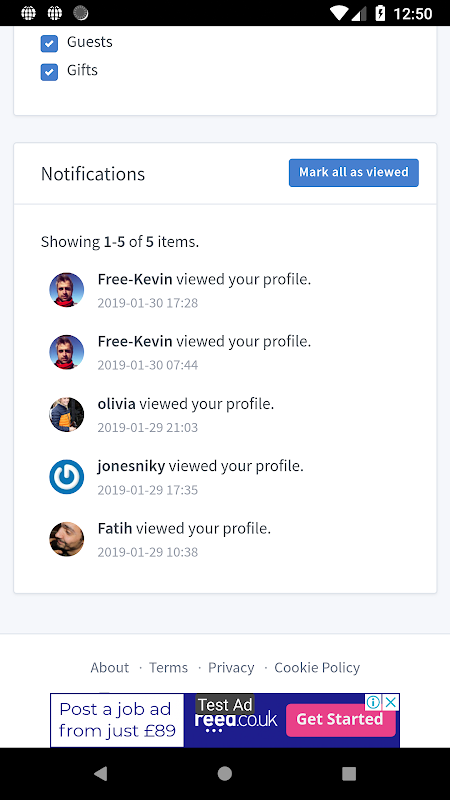Open the Cookie Policy footer link
The width and height of the screenshot is (450, 800).
point(317,667)
